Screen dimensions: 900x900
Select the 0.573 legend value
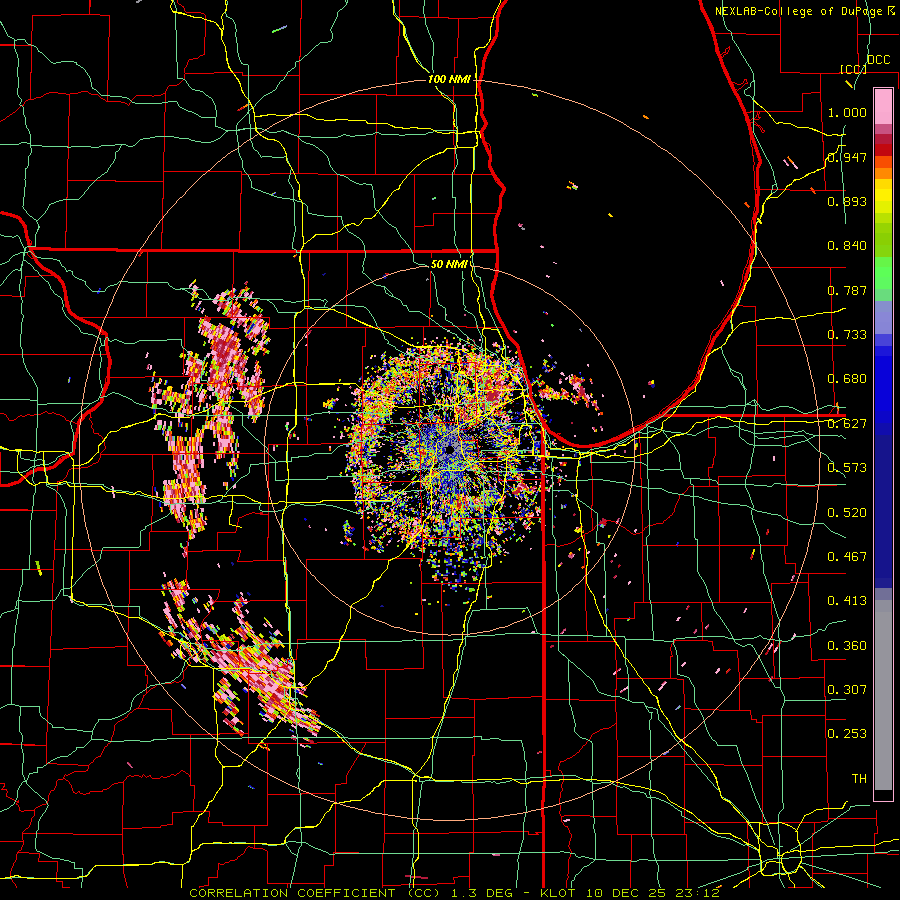point(847,468)
